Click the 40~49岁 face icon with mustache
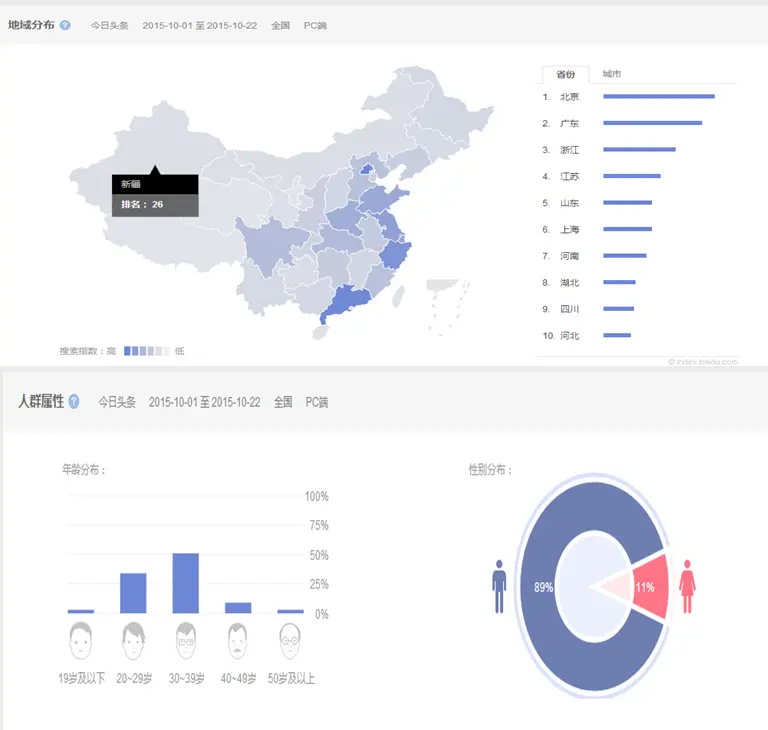The image size is (768, 730). coord(238,640)
